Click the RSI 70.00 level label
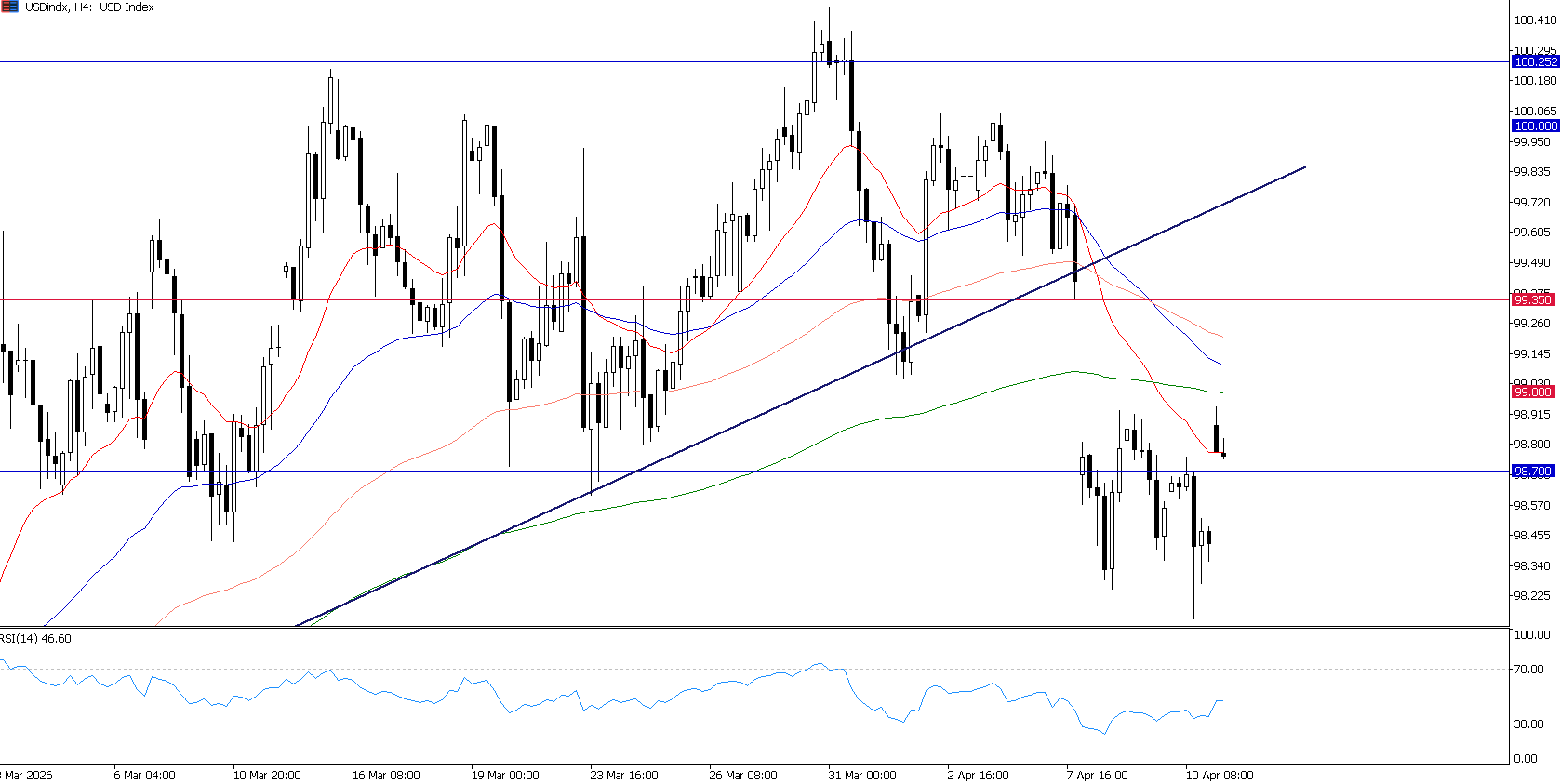The image size is (1560, 784). [x=1529, y=669]
